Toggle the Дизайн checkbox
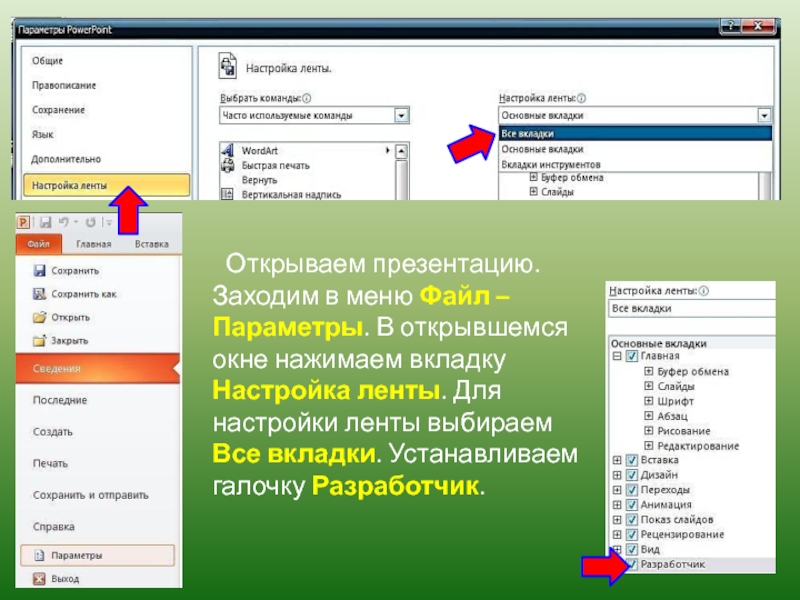Screen dimensions: 800x600 coord(632,475)
